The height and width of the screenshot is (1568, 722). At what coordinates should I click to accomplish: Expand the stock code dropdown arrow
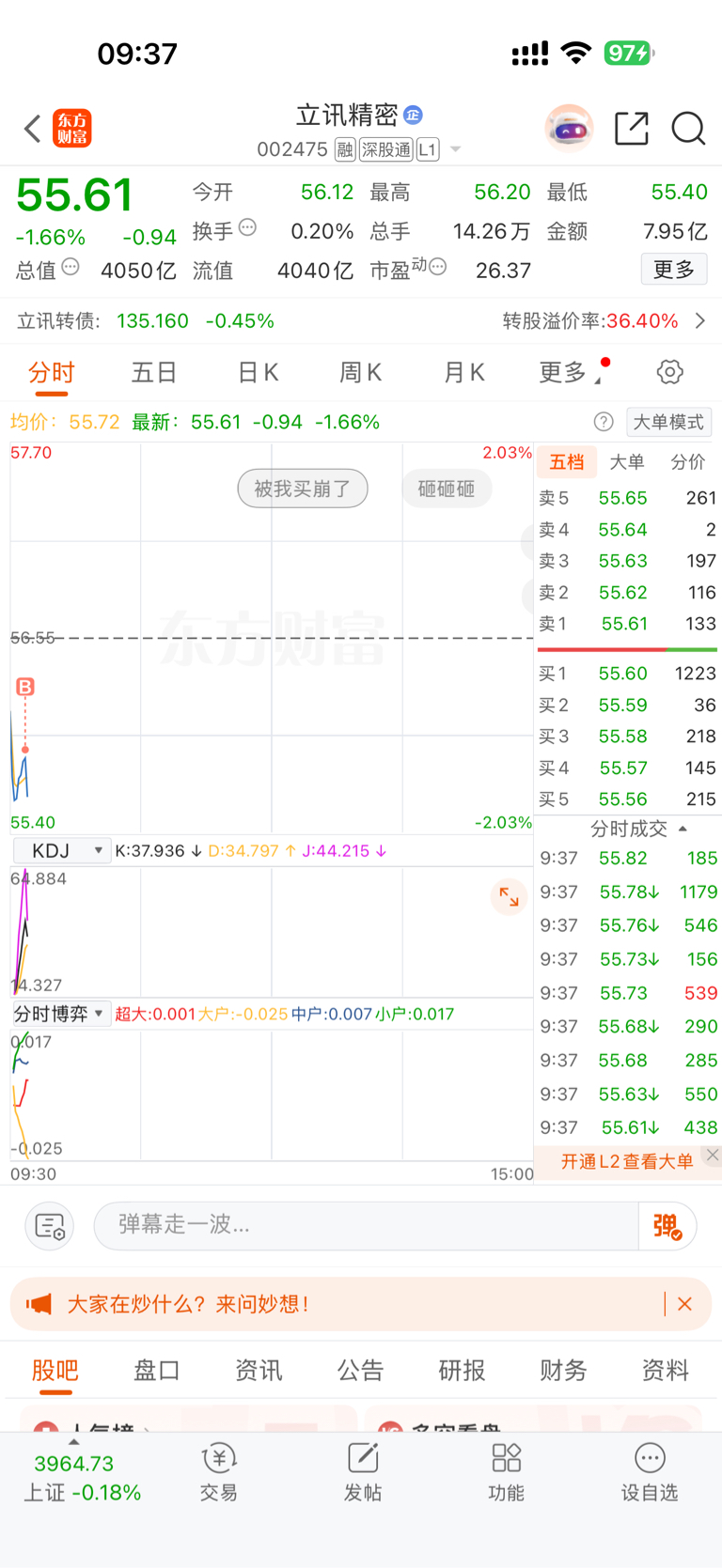[456, 149]
